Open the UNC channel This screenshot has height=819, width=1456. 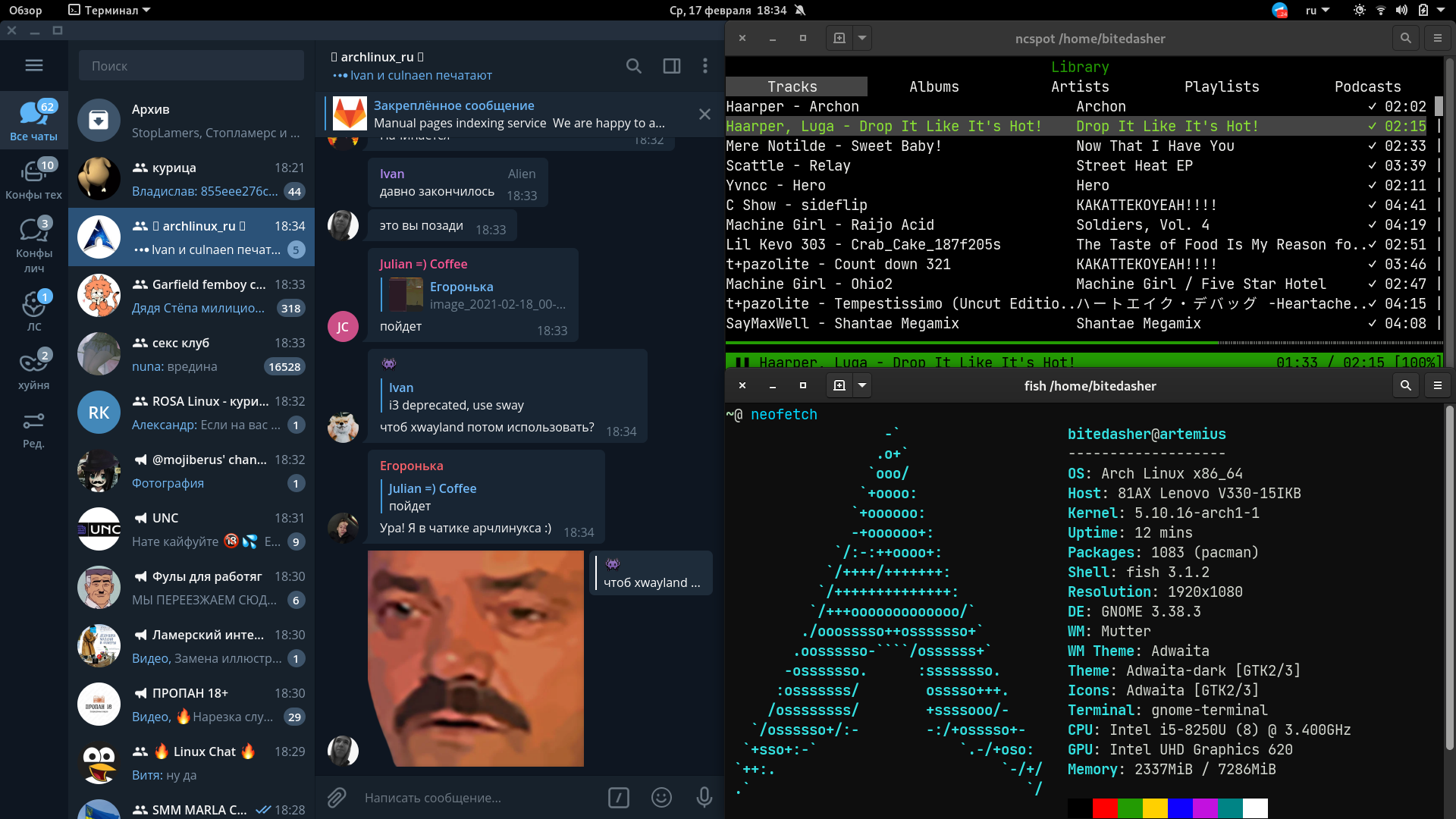192,529
